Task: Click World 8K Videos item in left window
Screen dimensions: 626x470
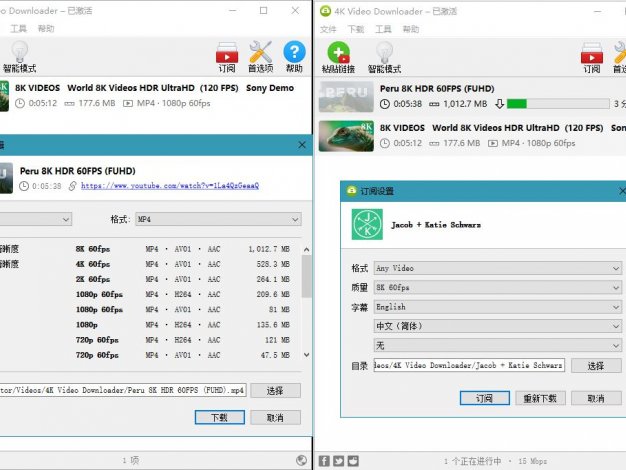Action: [156, 96]
